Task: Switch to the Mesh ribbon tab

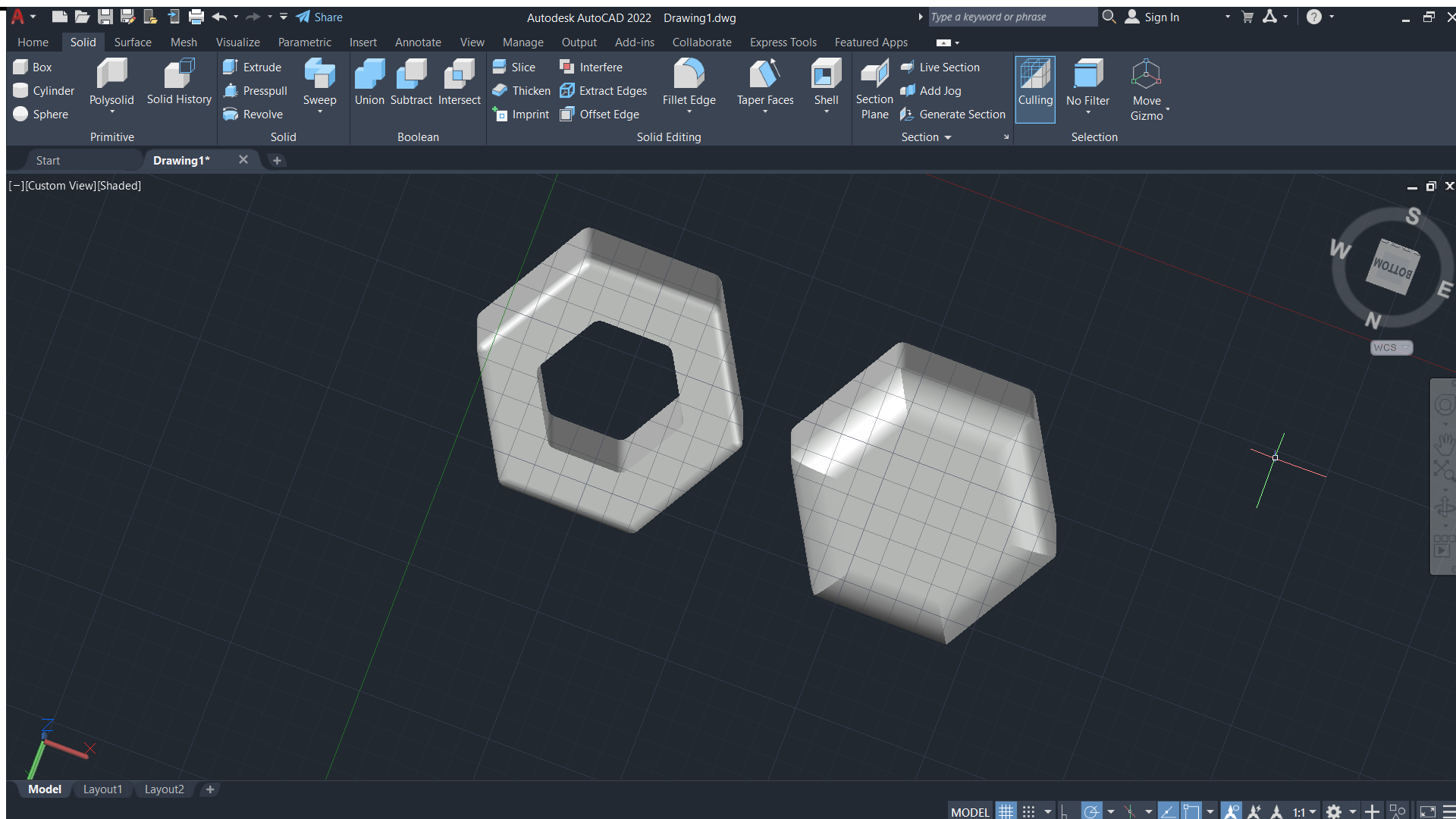Action: 184,42
